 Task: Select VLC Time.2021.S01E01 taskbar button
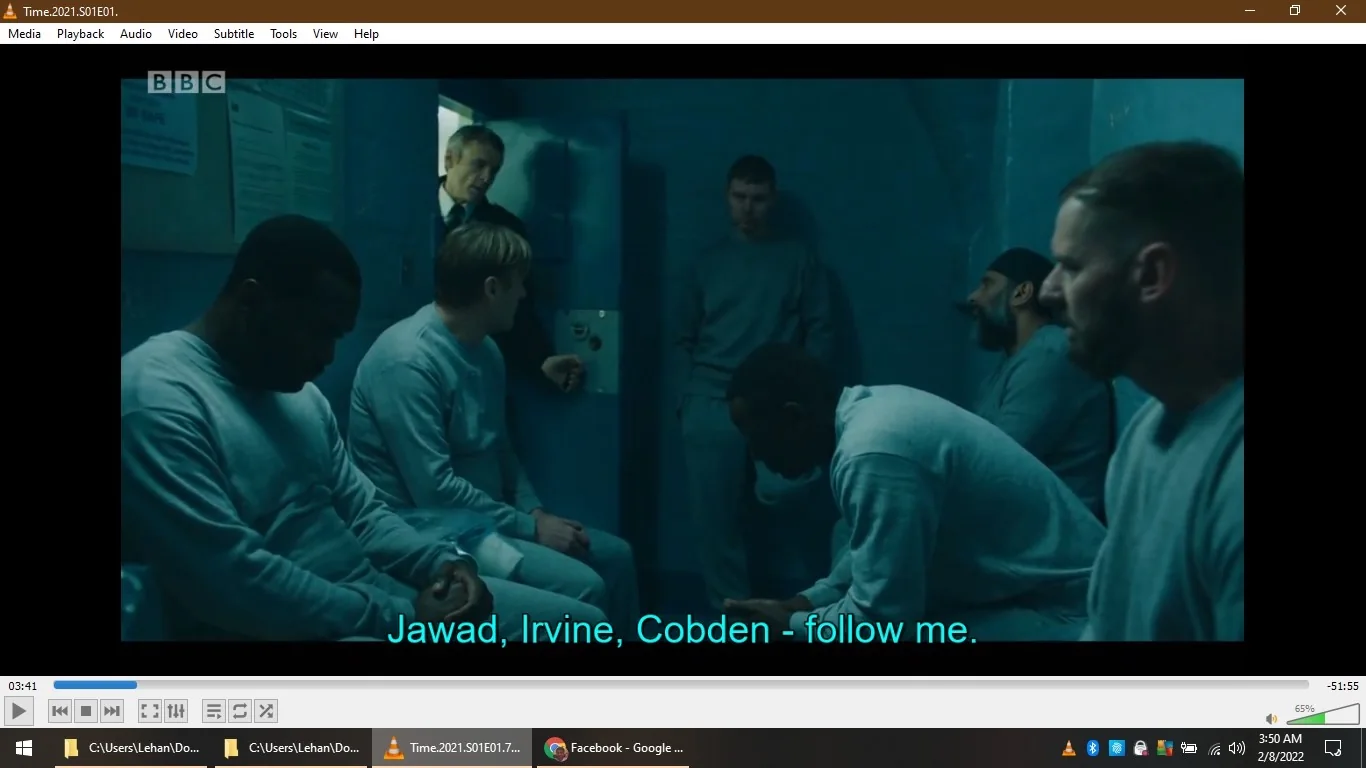pos(453,748)
